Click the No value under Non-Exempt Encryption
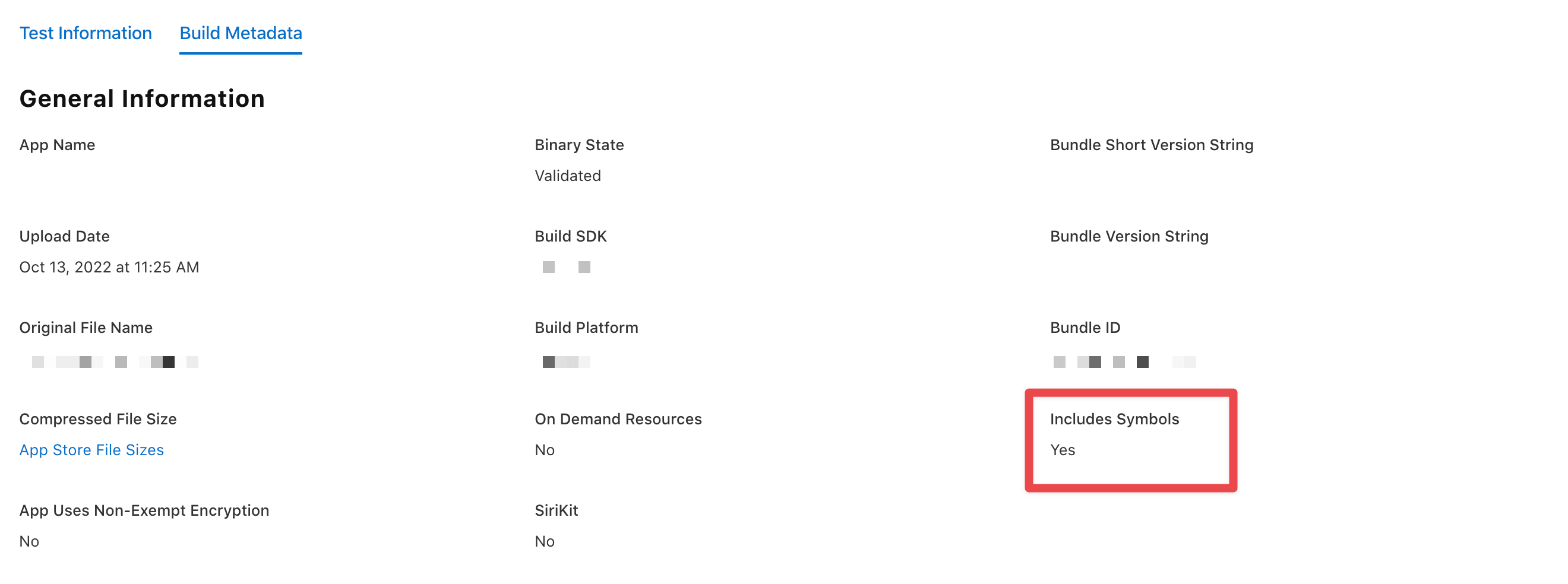This screenshot has height=584, width=1568. pyautogui.click(x=29, y=541)
